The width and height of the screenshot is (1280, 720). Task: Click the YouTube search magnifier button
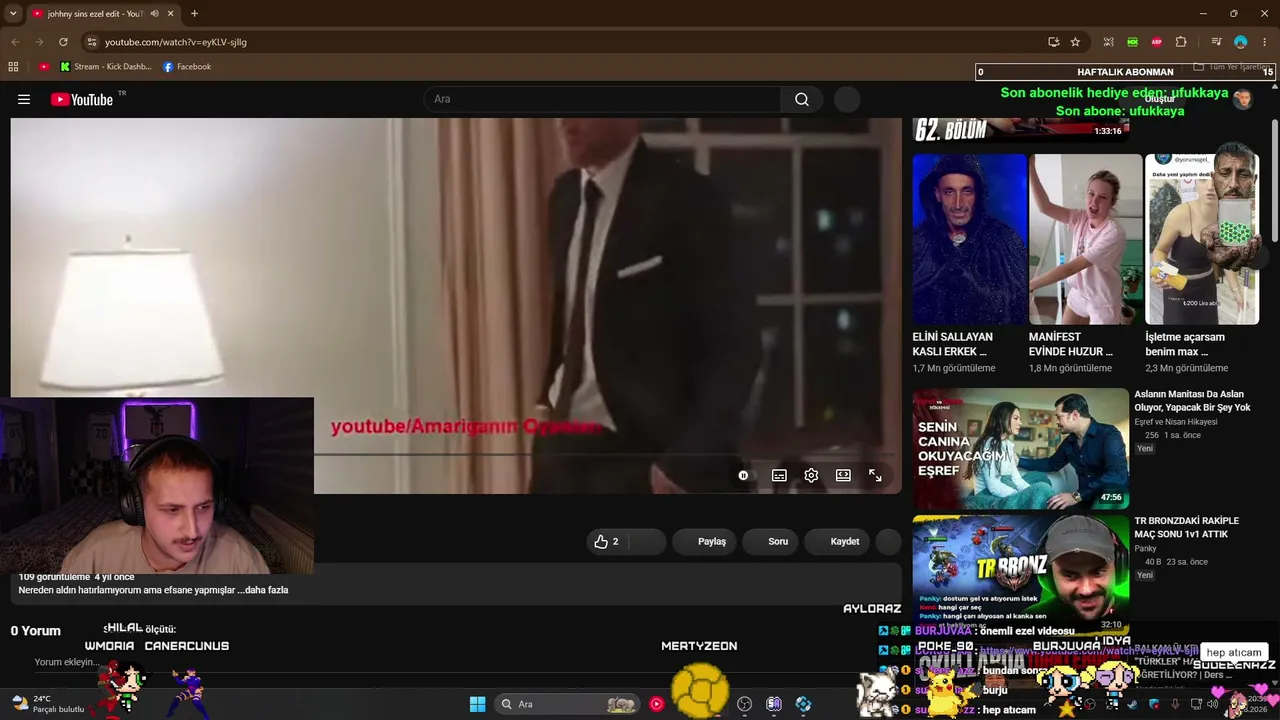coord(802,99)
